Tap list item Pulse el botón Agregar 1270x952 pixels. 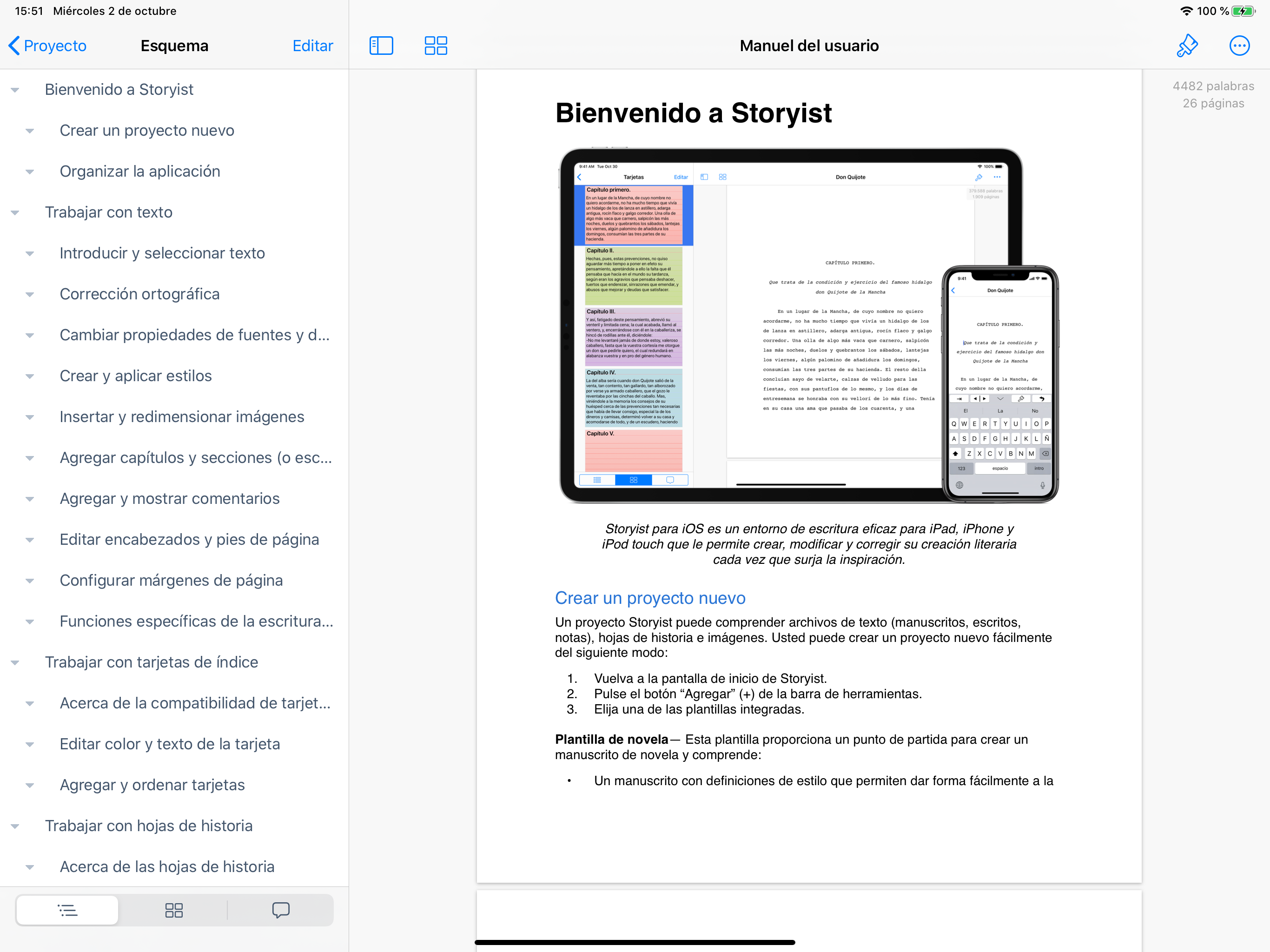coord(758,694)
